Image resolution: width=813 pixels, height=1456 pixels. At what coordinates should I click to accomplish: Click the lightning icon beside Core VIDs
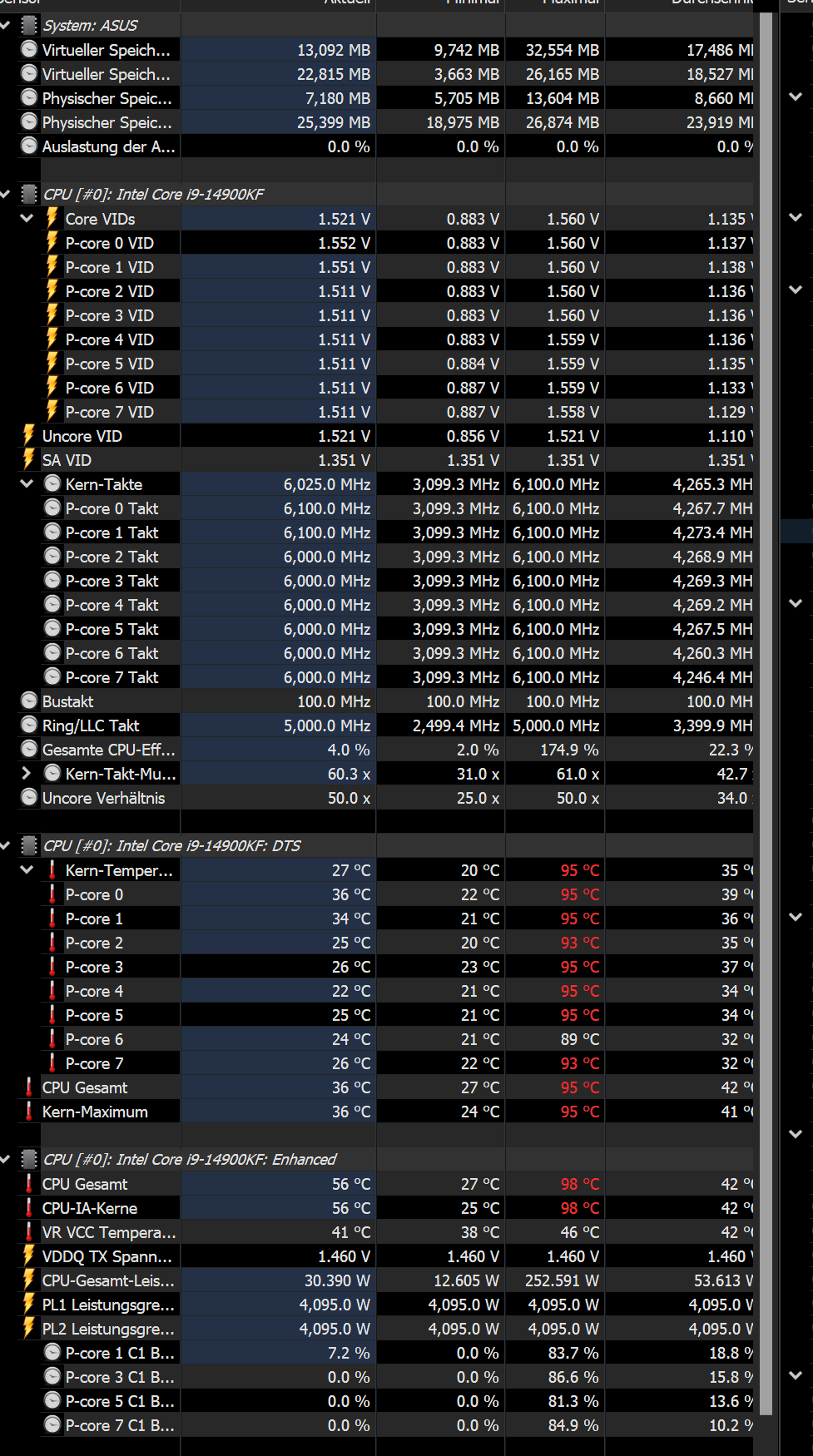pos(52,218)
